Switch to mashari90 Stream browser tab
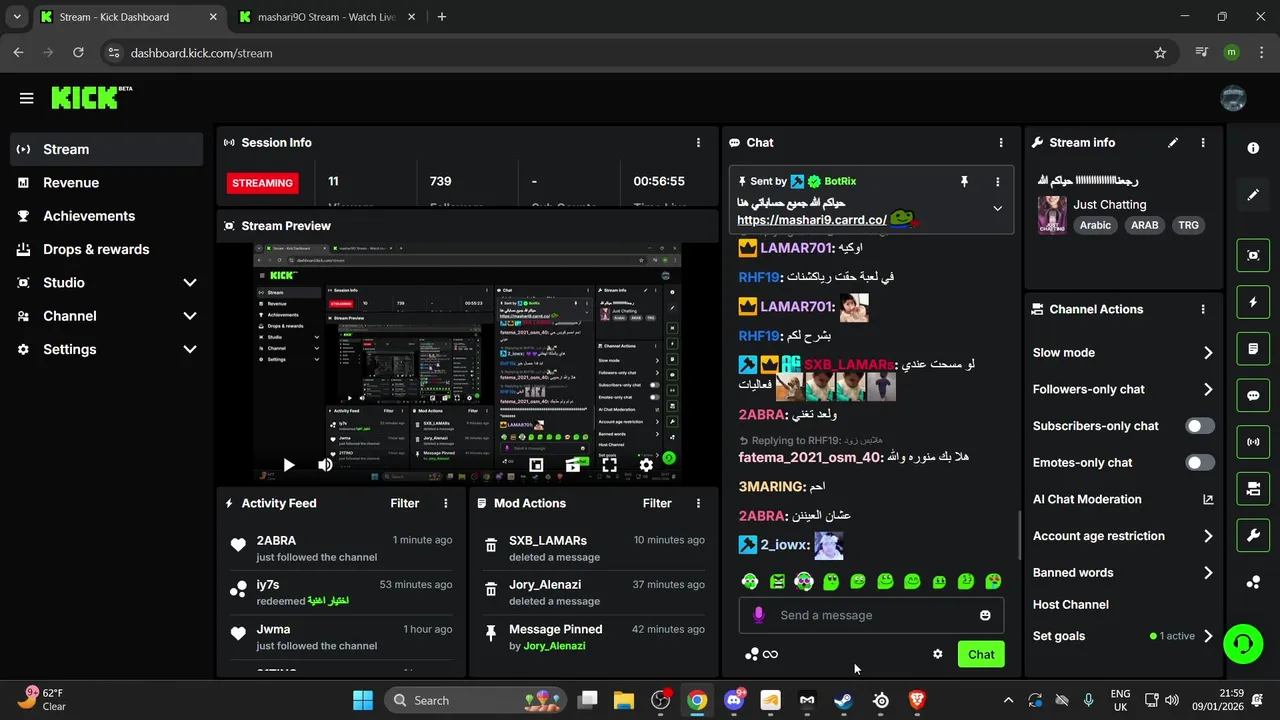Viewport: 1280px width, 720px height. 326,17
